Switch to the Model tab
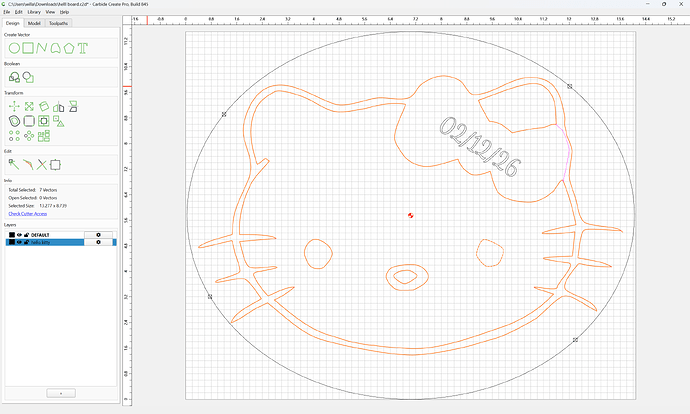 (x=34, y=23)
